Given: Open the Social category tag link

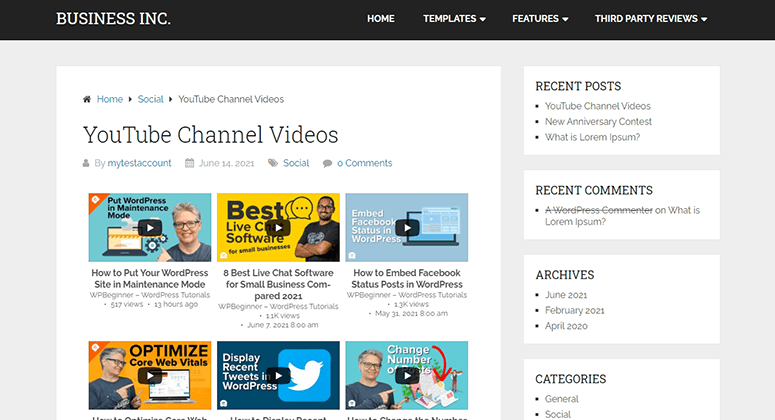Looking at the screenshot, I should tap(296, 163).
